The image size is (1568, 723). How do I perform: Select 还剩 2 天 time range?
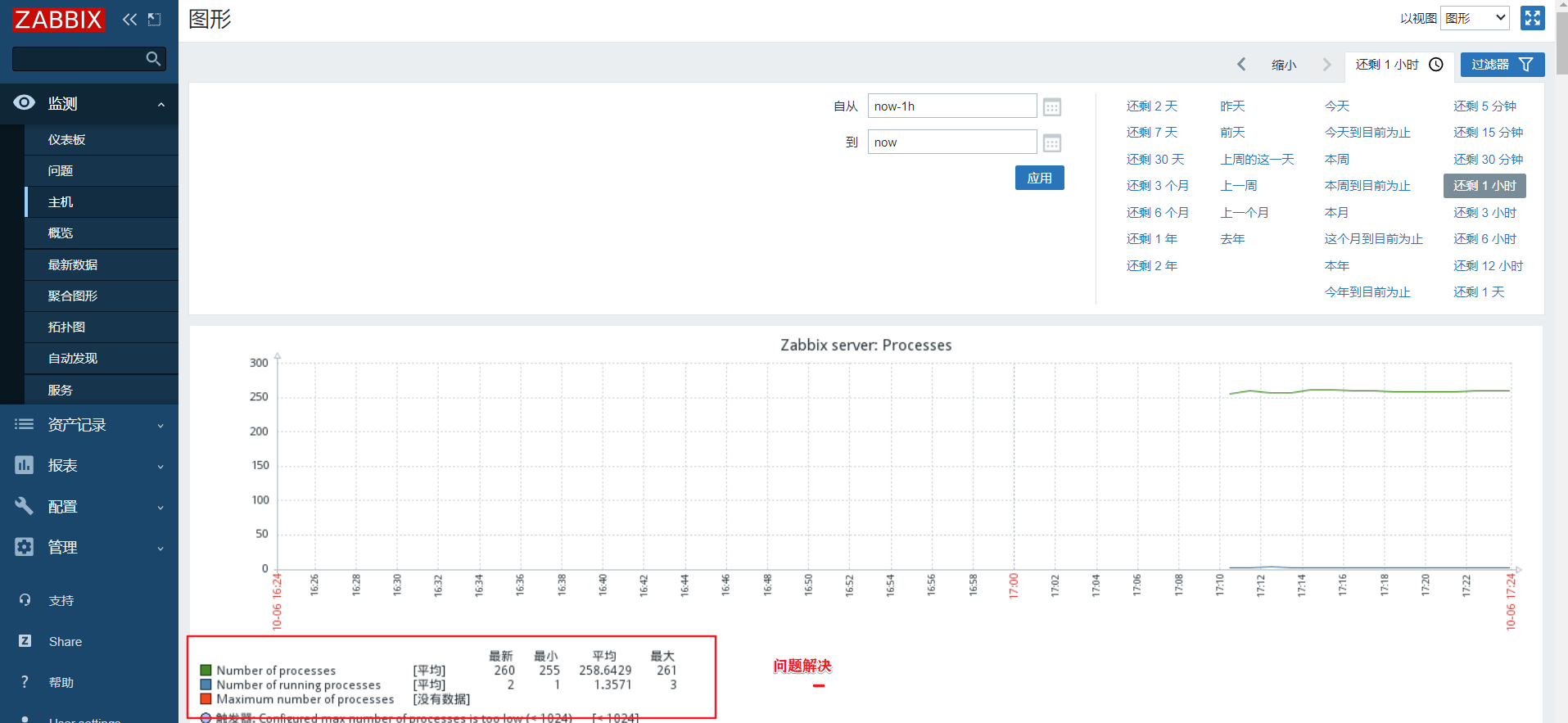click(x=1151, y=106)
